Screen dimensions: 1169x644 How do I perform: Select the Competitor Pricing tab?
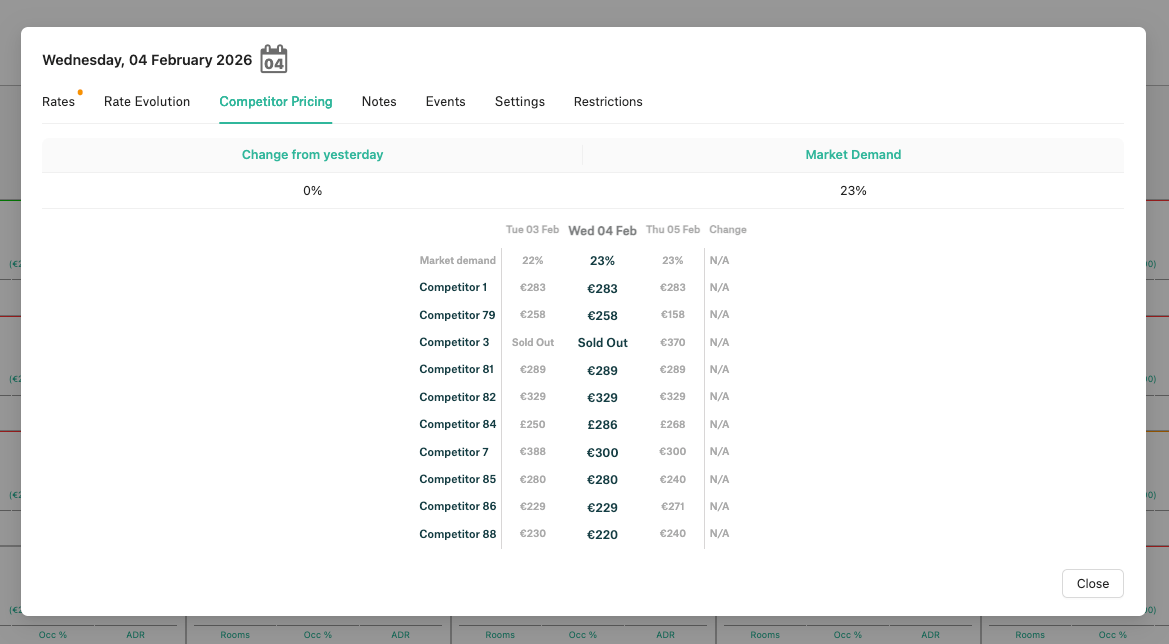point(276,101)
